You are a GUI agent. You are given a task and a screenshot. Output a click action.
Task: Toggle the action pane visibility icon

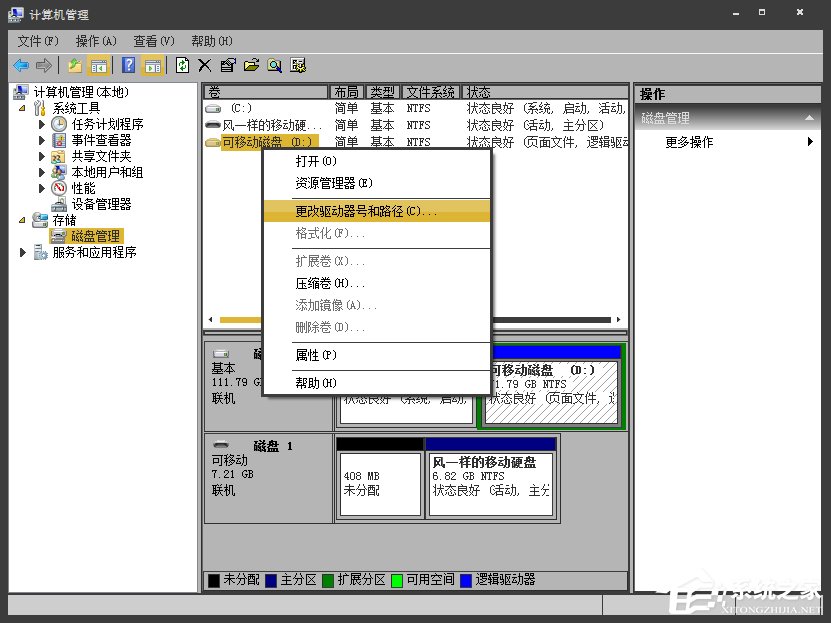tap(153, 65)
